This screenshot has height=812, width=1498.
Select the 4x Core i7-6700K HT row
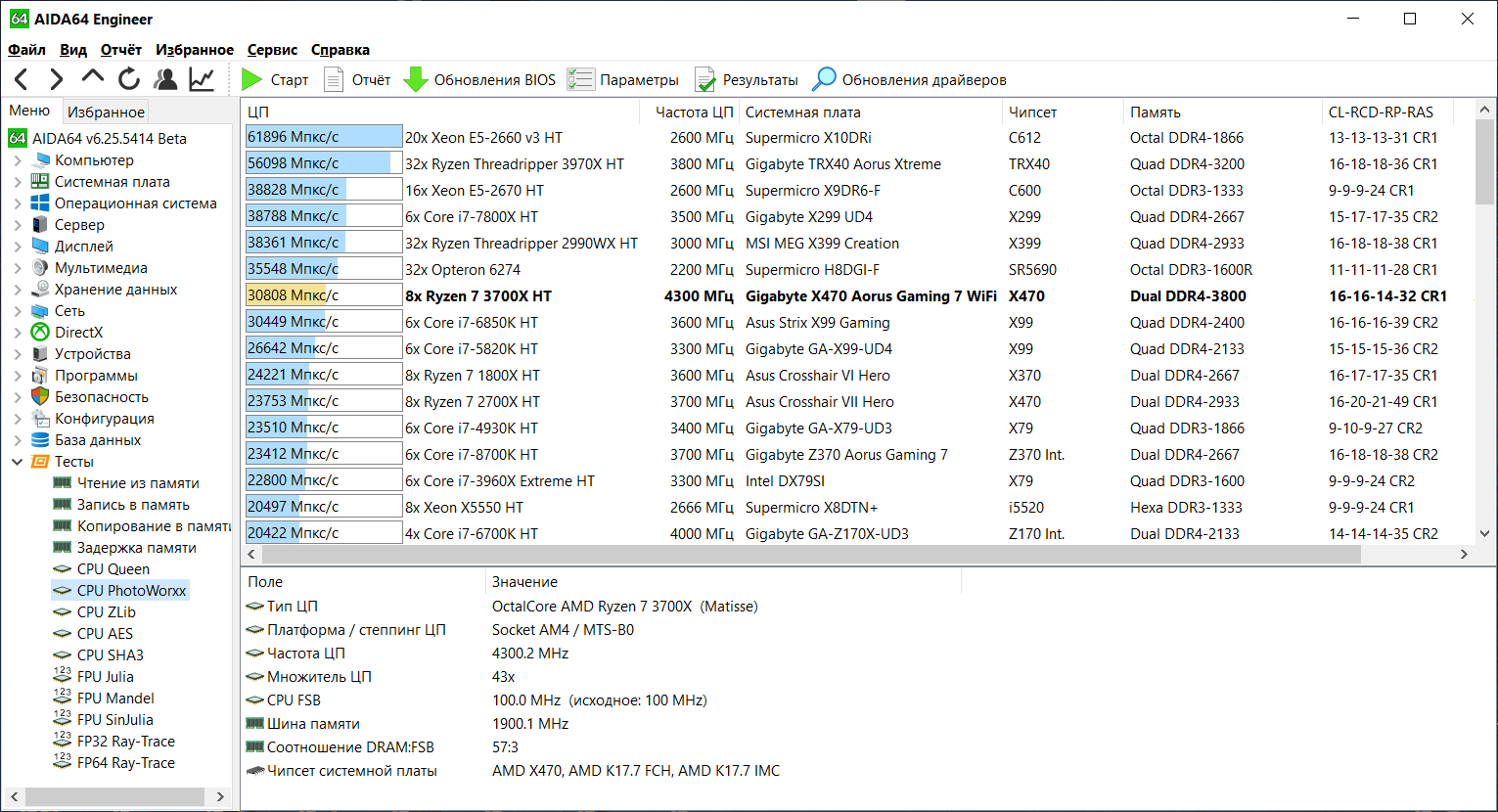[857, 533]
